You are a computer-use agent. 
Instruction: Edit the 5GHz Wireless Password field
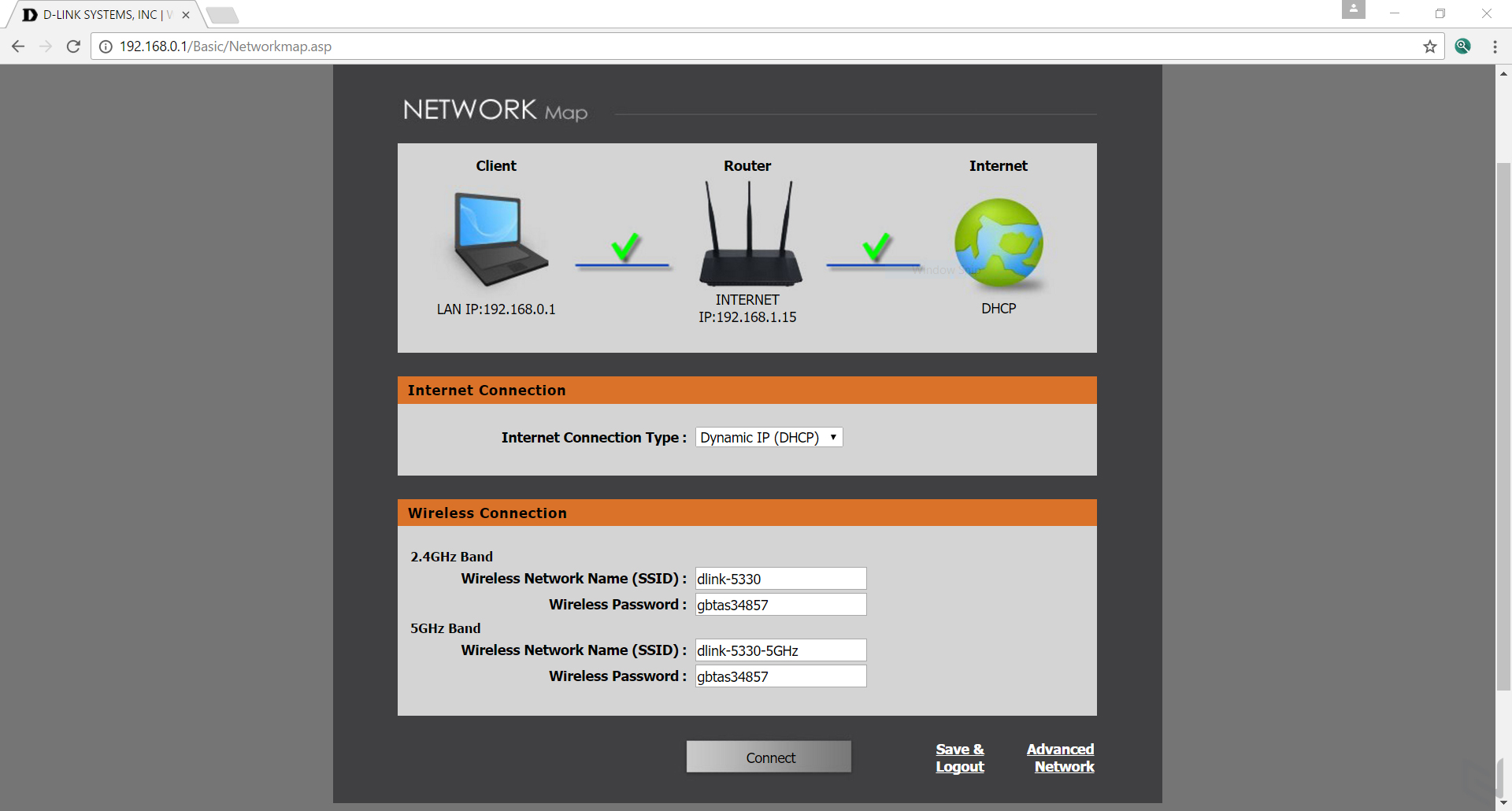(780, 676)
